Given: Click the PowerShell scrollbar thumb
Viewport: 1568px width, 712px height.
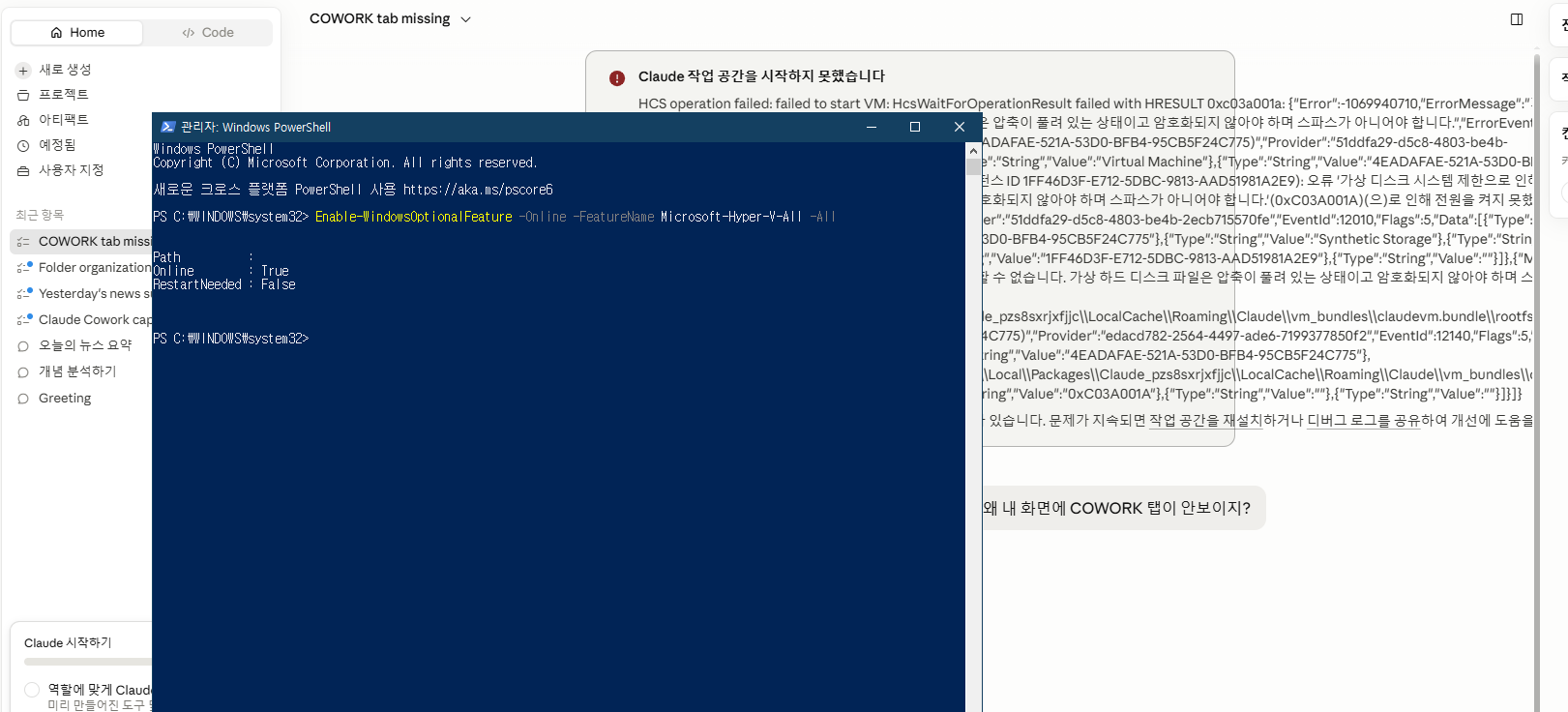Looking at the screenshot, I should coord(974,165).
